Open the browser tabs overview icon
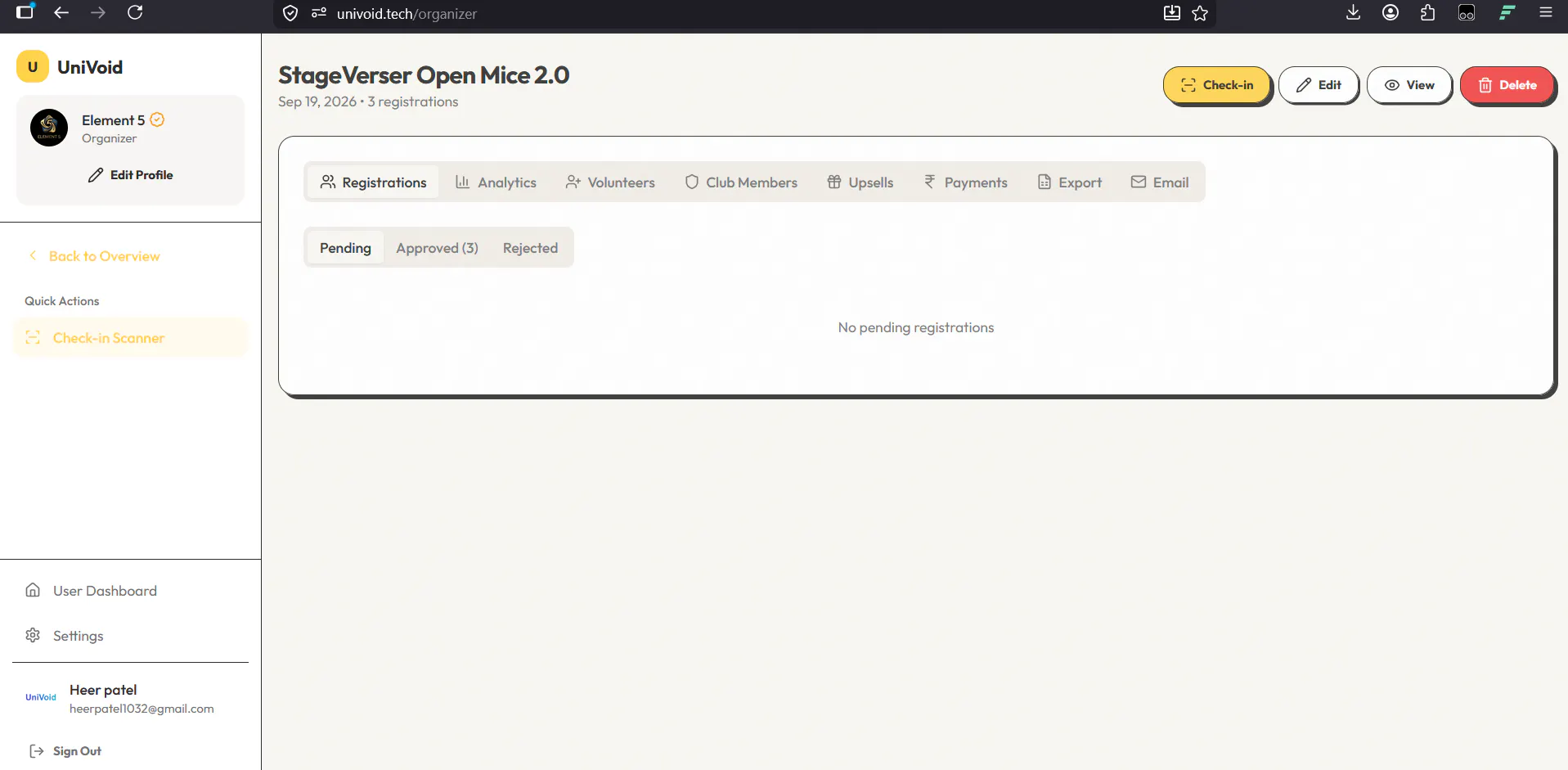The image size is (1568, 770). click(x=25, y=11)
